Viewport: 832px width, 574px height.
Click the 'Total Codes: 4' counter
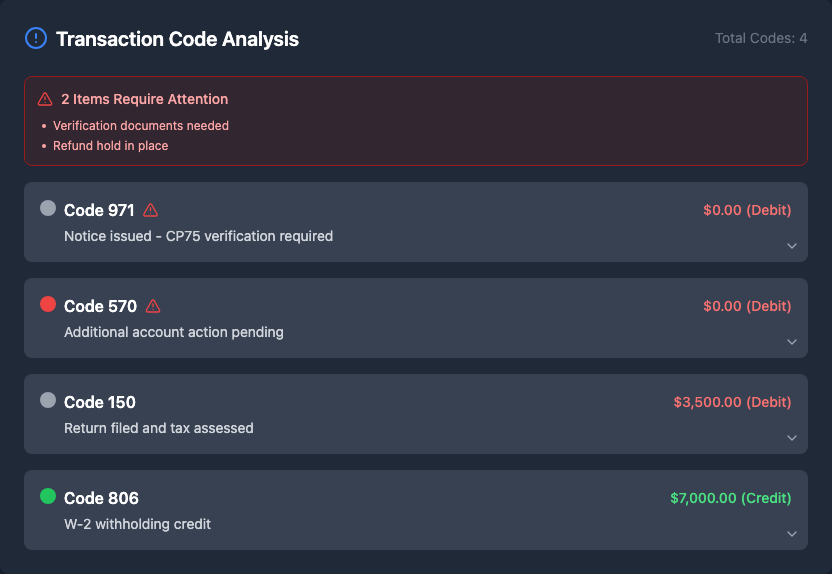pyautogui.click(x=761, y=39)
